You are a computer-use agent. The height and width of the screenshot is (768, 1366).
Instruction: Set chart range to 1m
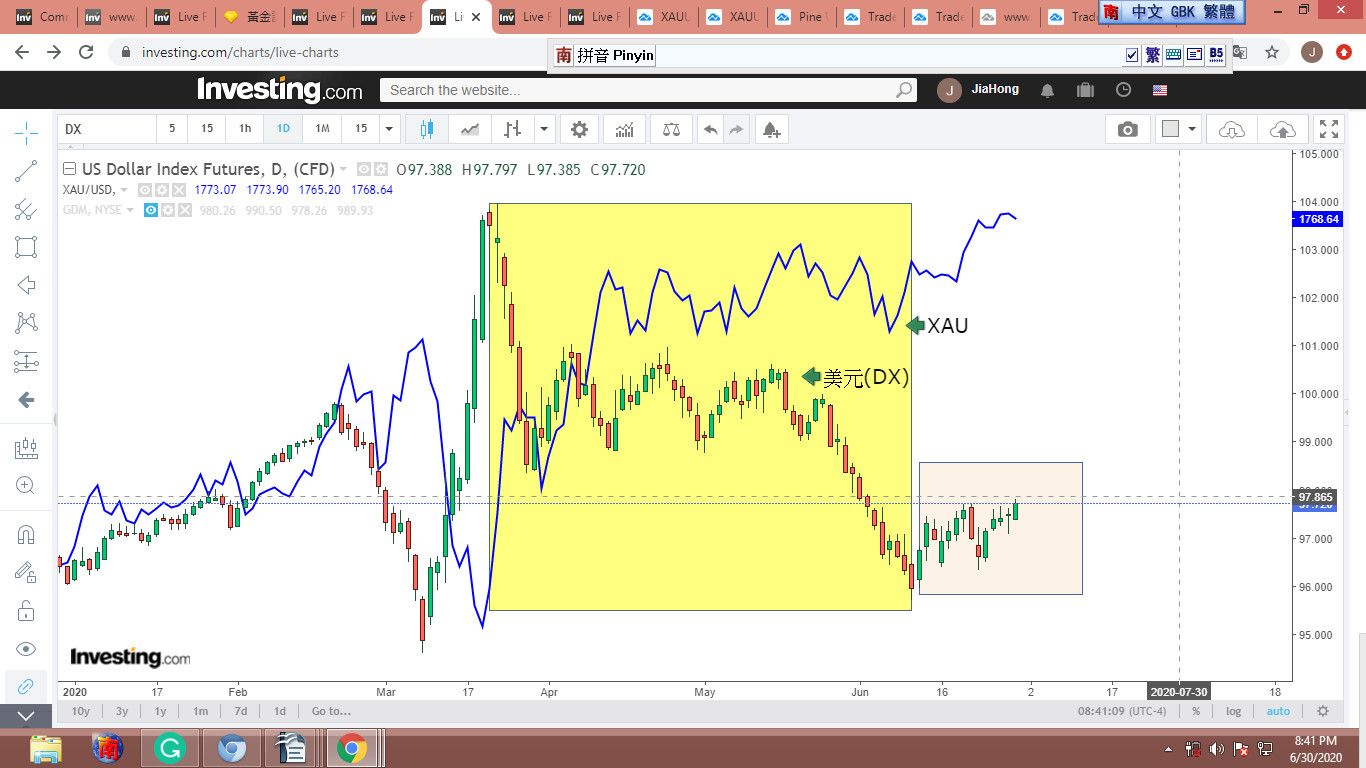pyautogui.click(x=201, y=712)
